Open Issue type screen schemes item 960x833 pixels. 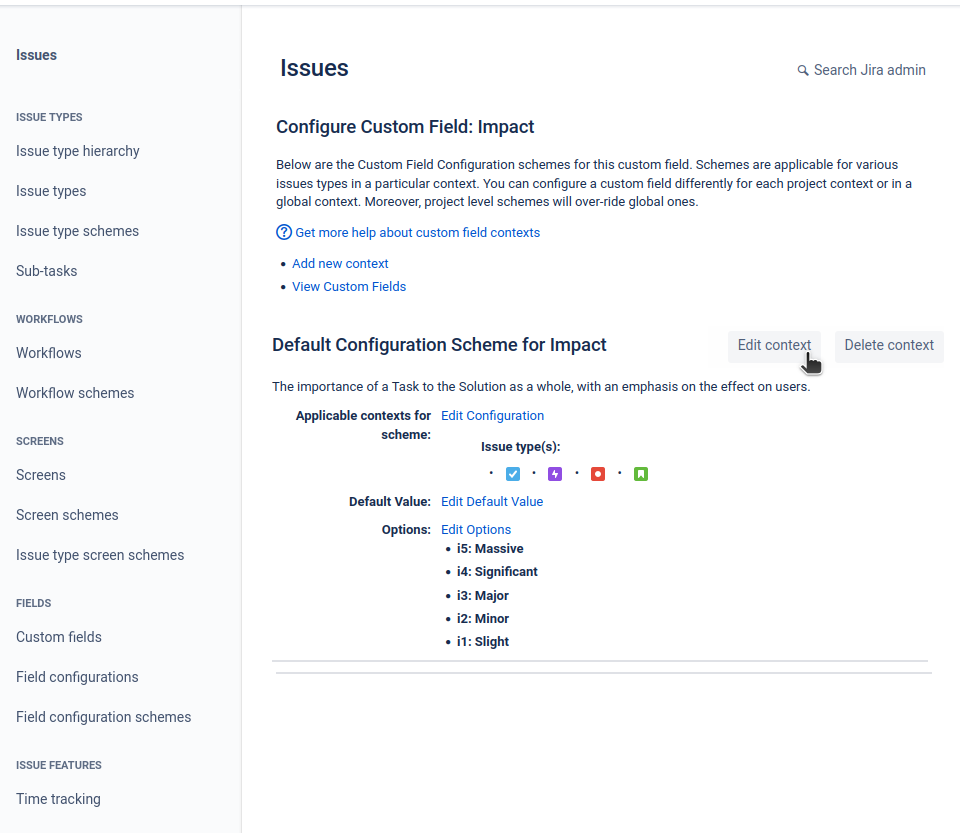tap(100, 555)
